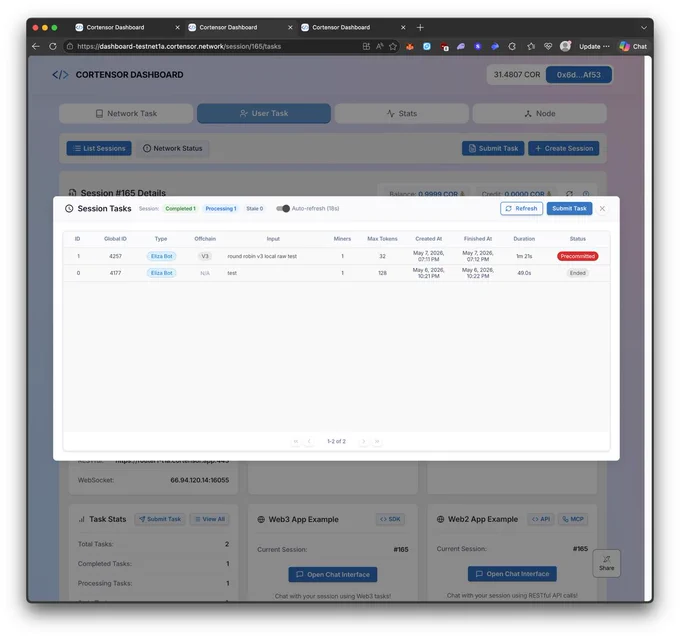
Task: Click Global ID 4257 cell
Action: (115, 256)
